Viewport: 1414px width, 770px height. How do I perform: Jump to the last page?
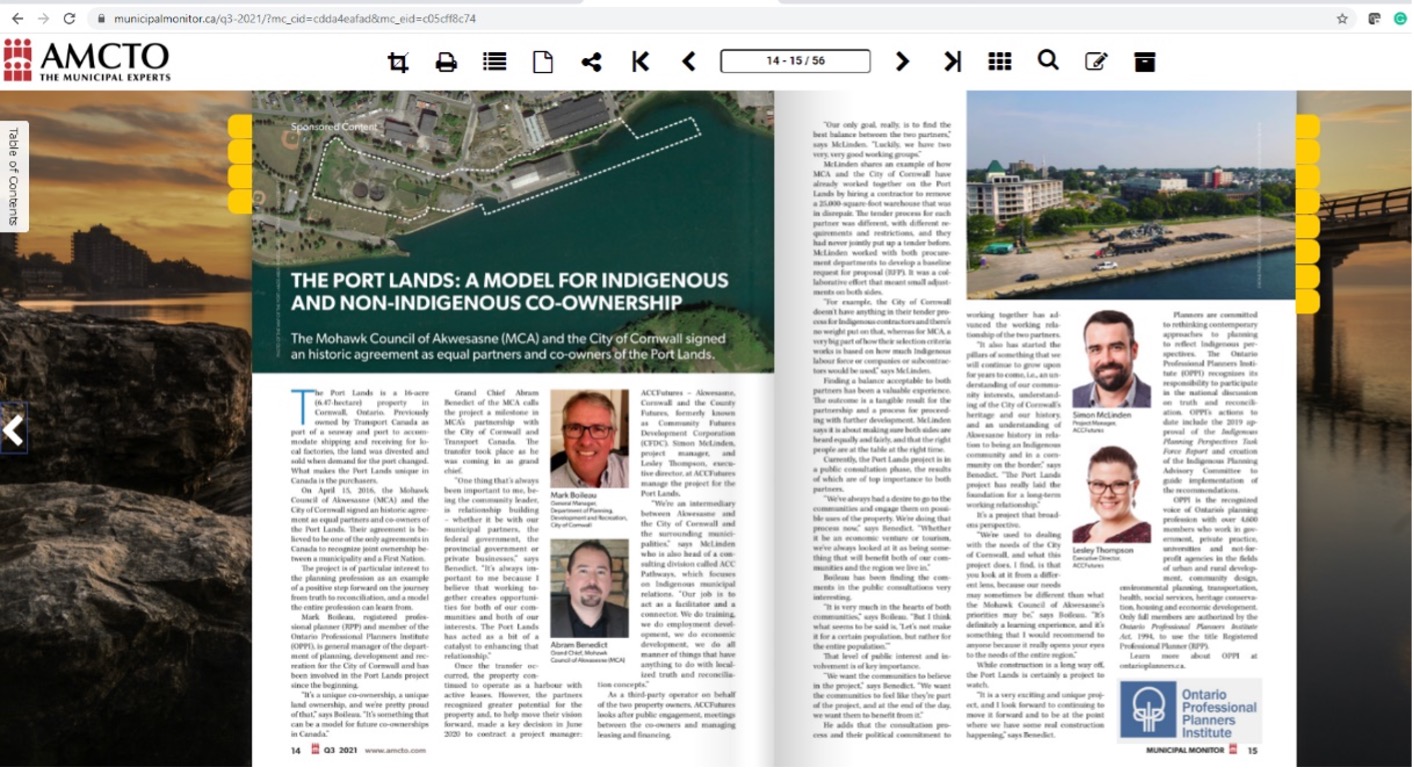coord(952,62)
